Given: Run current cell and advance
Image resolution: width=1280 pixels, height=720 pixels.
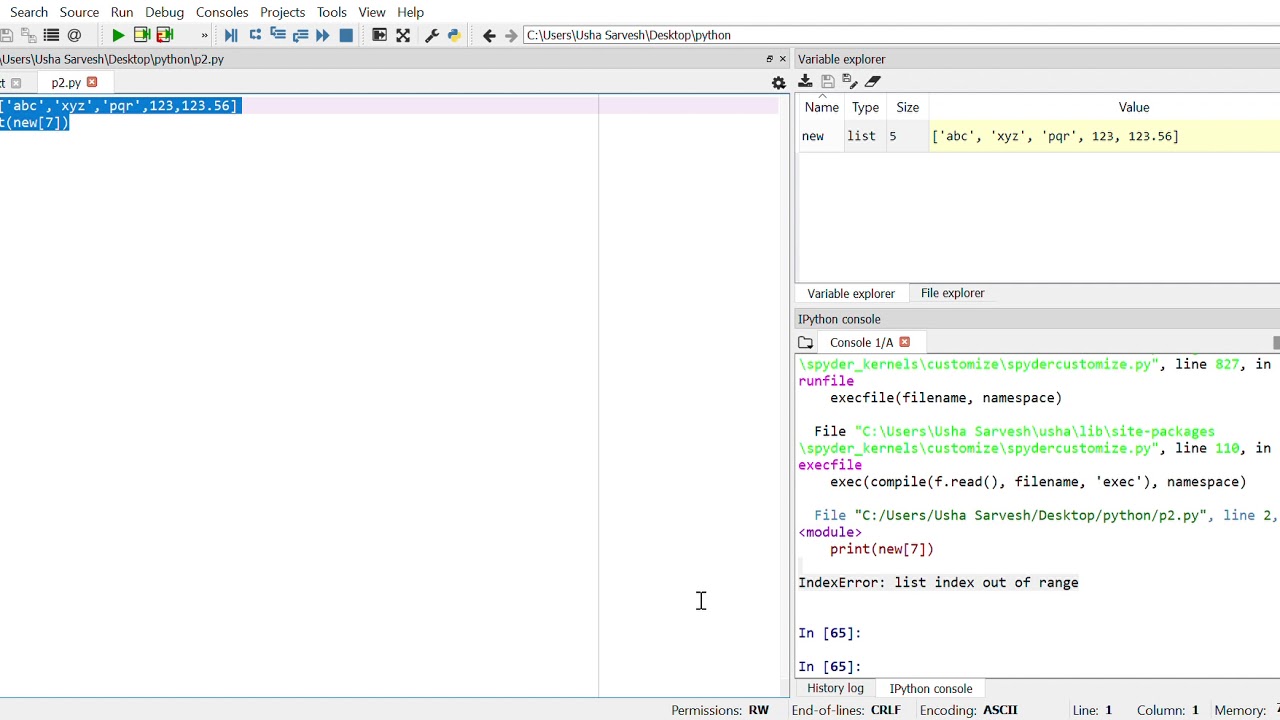Looking at the screenshot, I should (x=166, y=35).
